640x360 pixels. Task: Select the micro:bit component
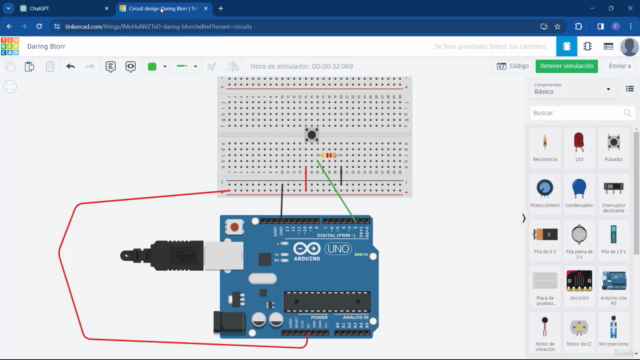click(x=579, y=286)
